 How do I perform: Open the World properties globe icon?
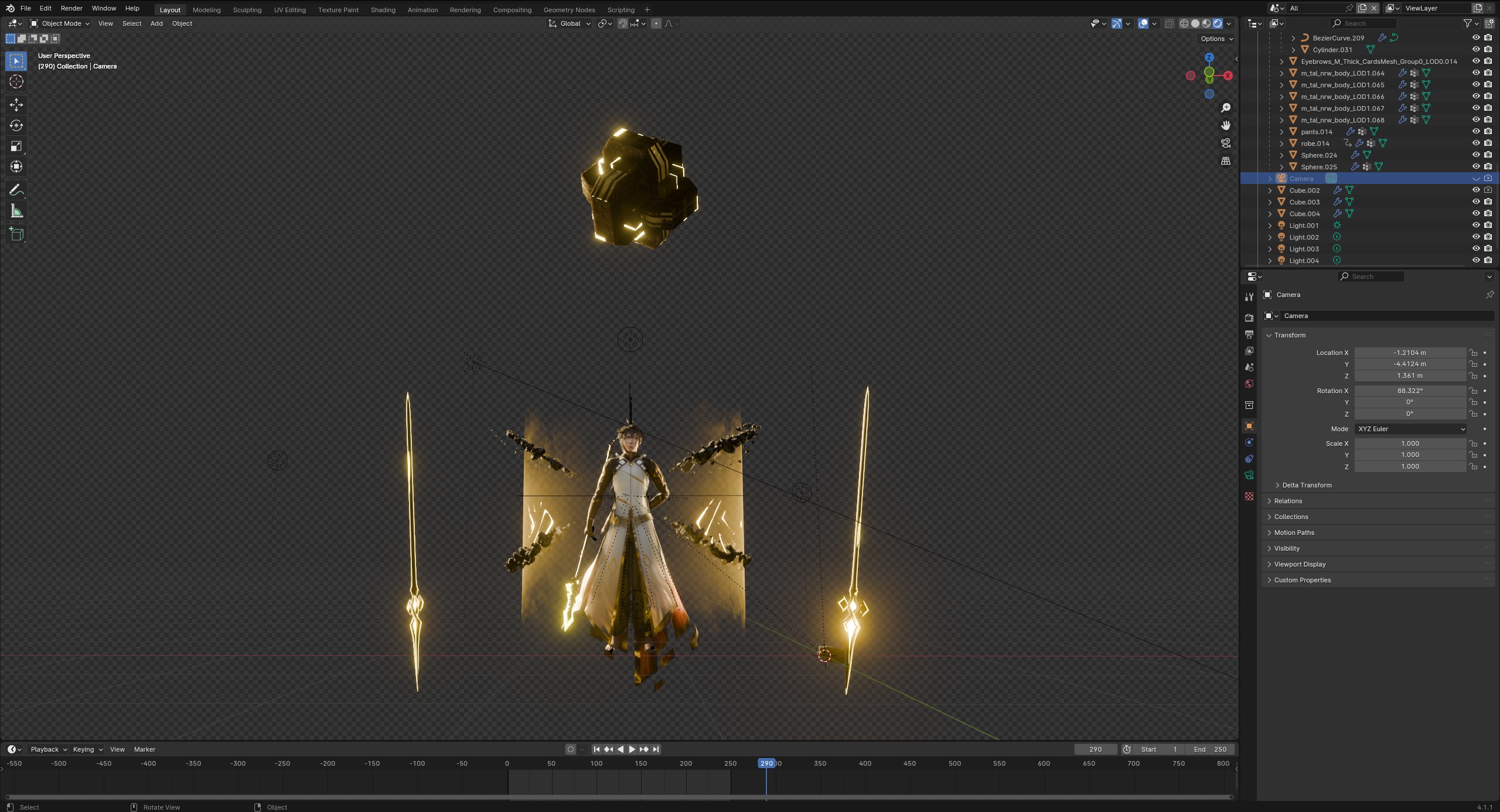[x=1249, y=384]
